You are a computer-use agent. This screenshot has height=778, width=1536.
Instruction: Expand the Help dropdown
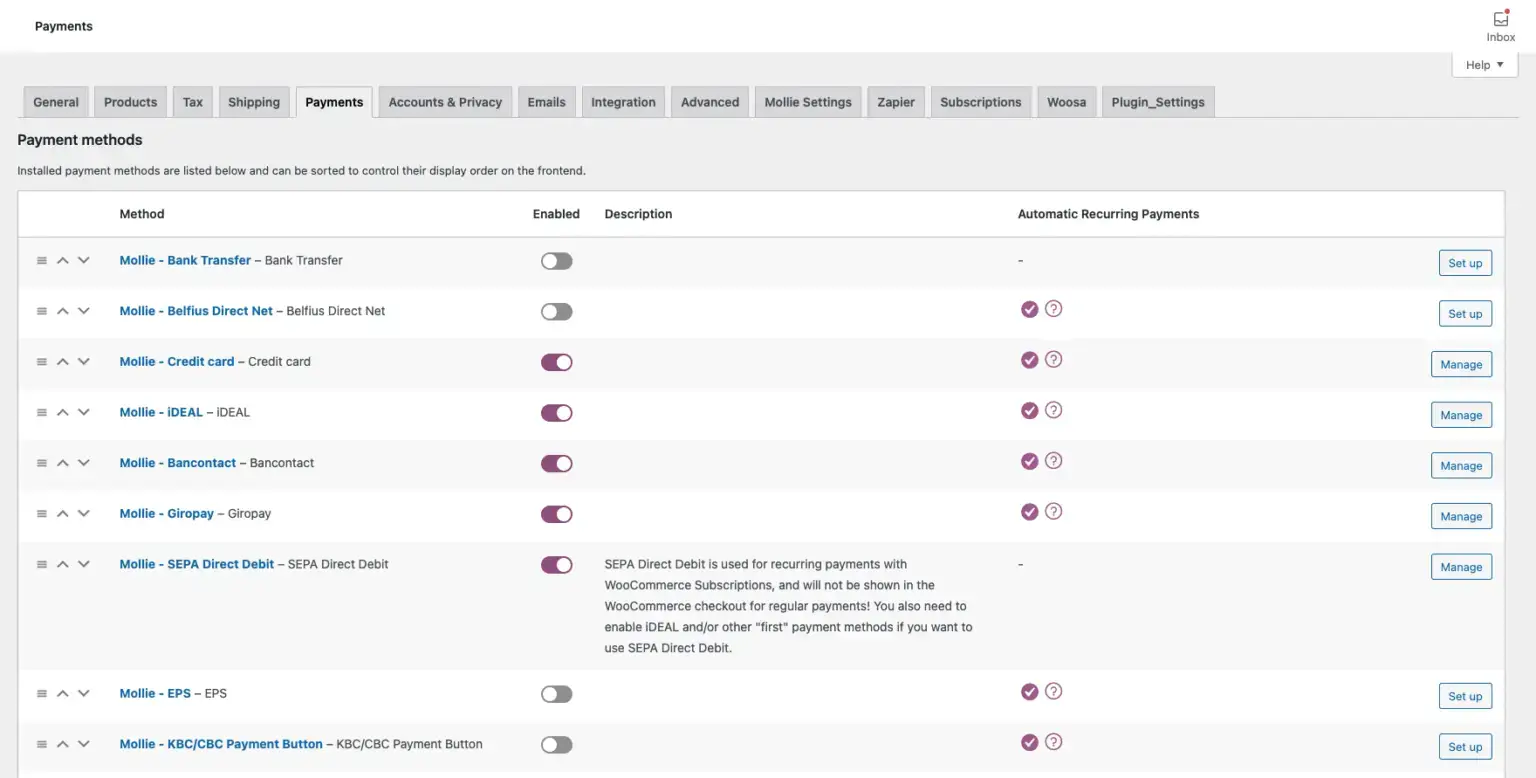[x=1485, y=65]
